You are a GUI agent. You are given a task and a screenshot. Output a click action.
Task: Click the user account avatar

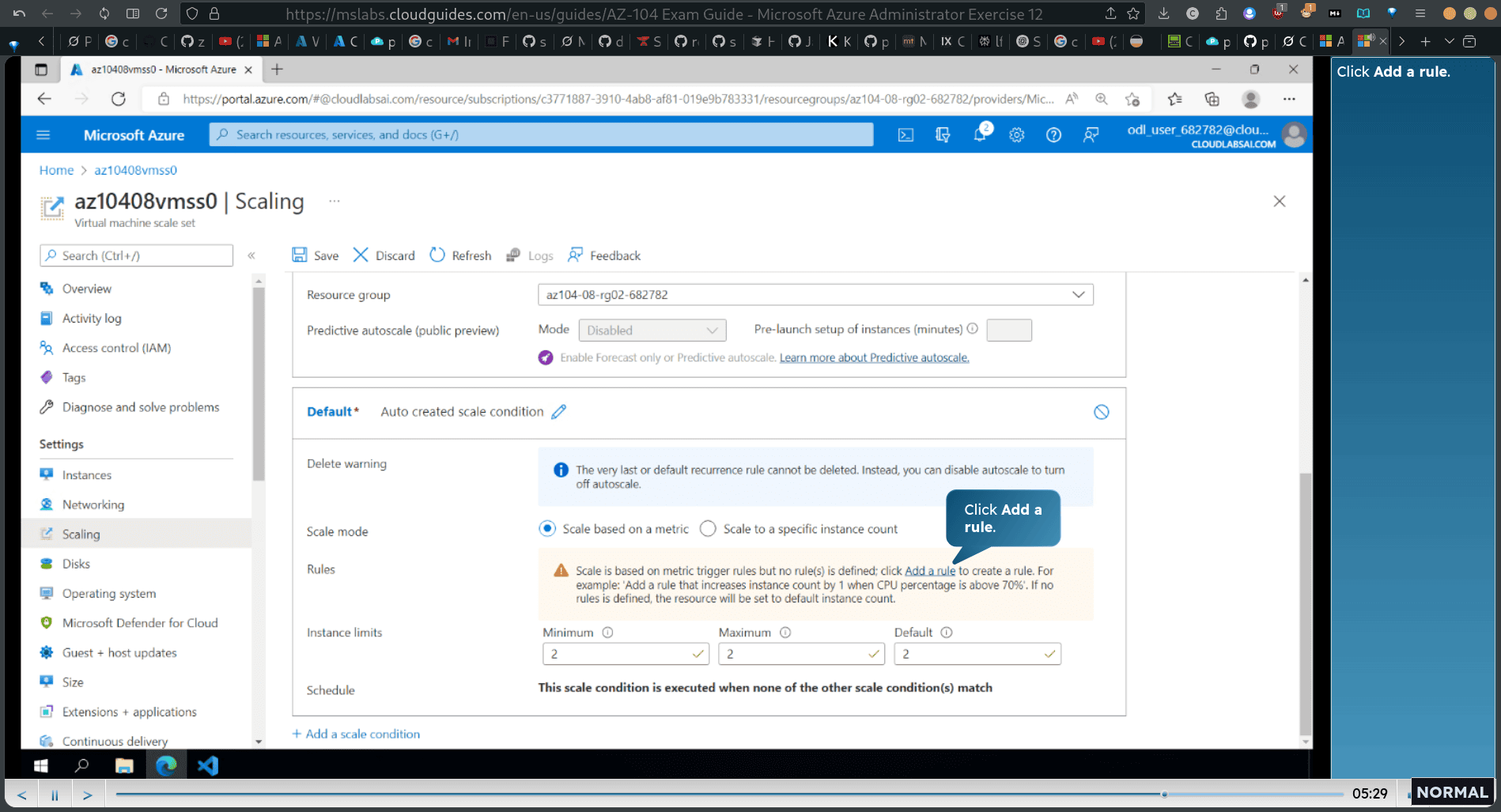pyautogui.click(x=1295, y=135)
